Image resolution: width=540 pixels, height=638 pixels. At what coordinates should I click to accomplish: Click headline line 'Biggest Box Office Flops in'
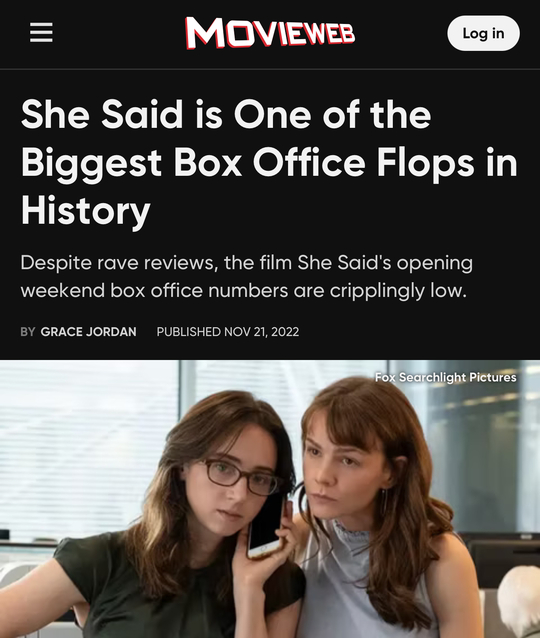[x=269, y=165]
